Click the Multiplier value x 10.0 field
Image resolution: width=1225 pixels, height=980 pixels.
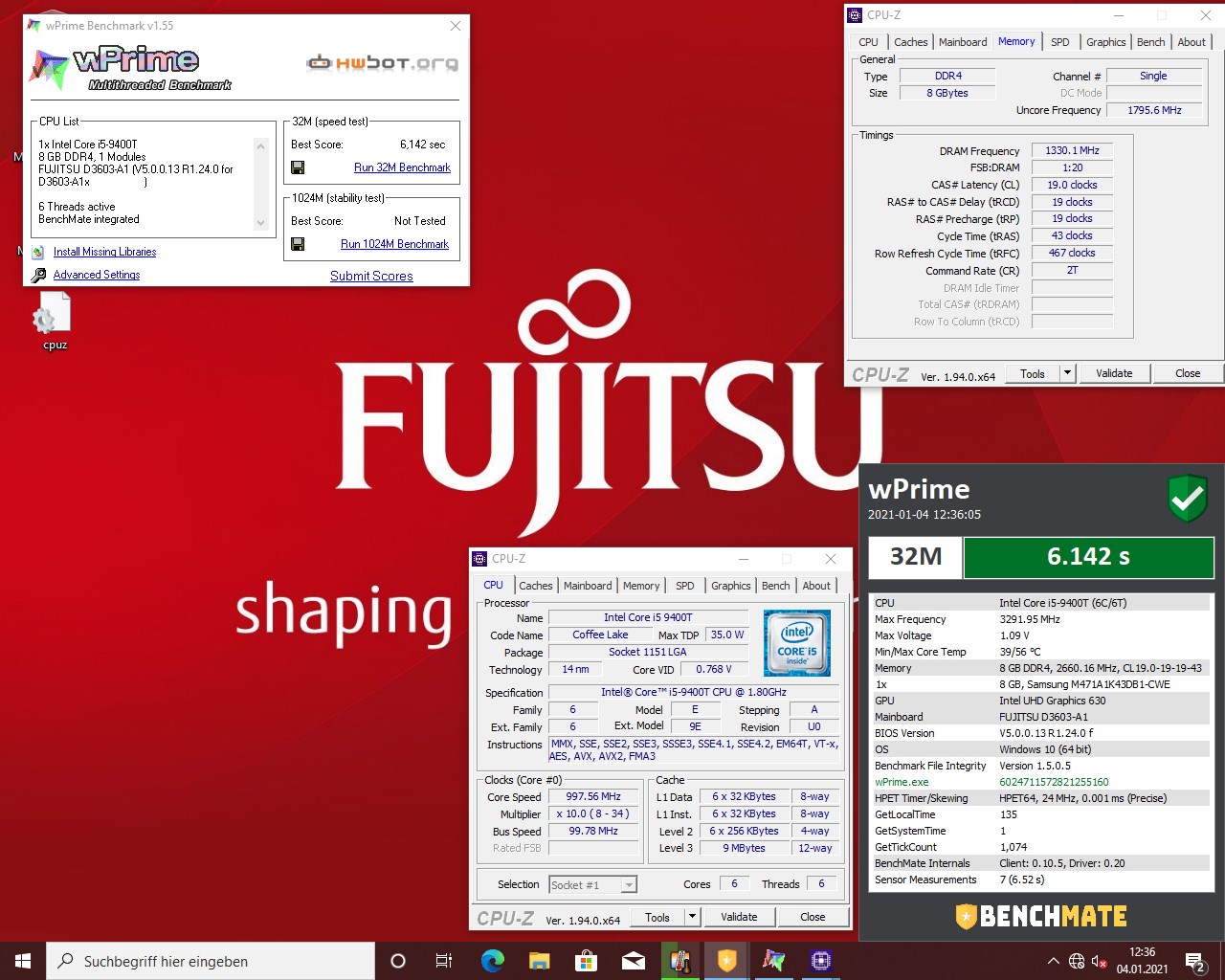593,813
